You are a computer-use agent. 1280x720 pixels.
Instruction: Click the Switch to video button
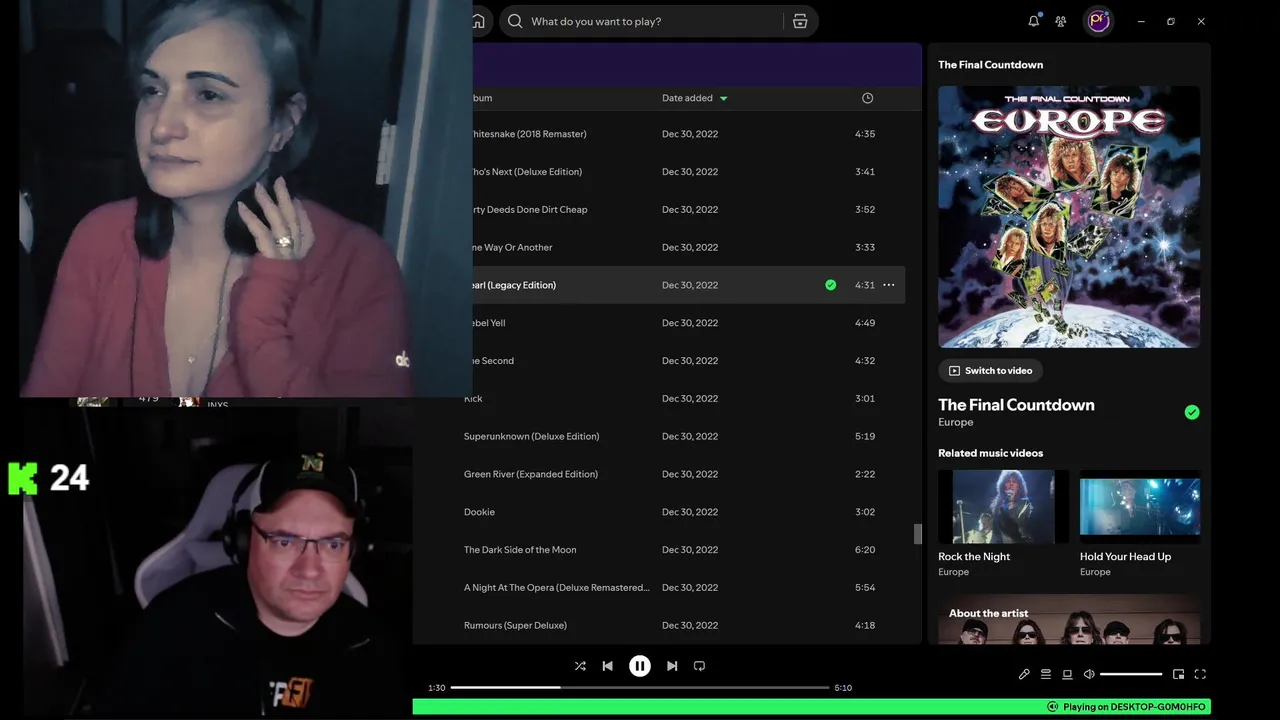click(990, 371)
